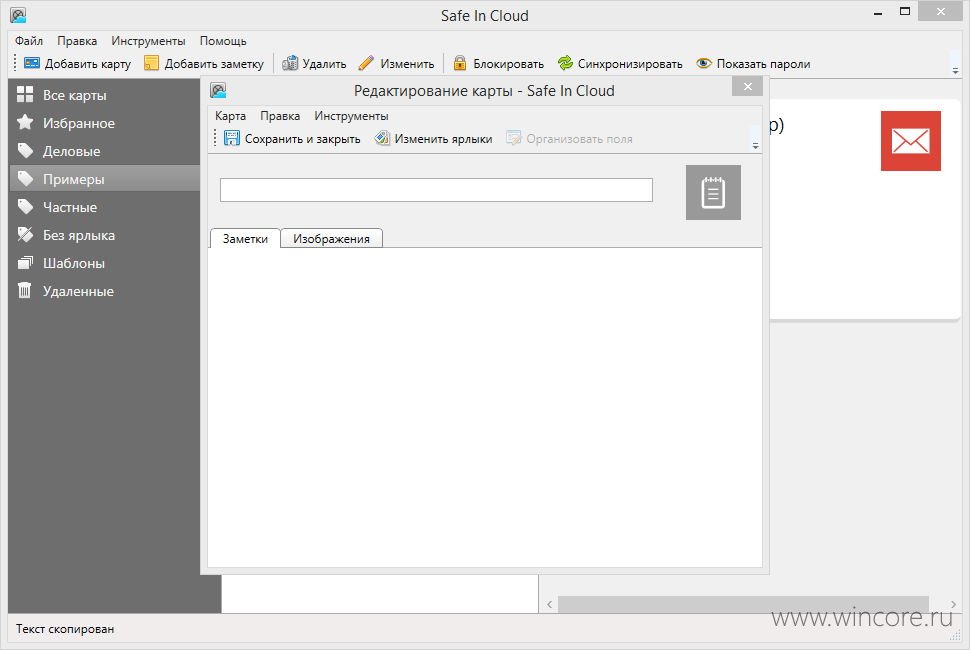Click the Текст скопирован status bar text
This screenshot has width=970, height=650.
(x=65, y=628)
